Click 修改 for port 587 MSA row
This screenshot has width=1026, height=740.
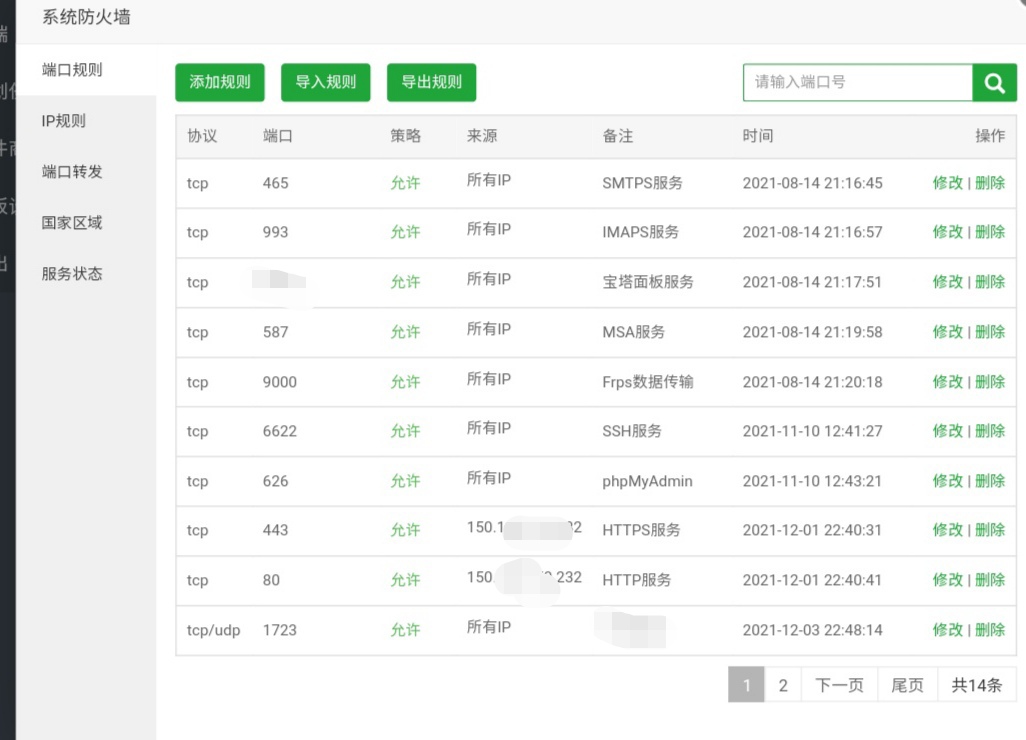[x=947, y=332]
